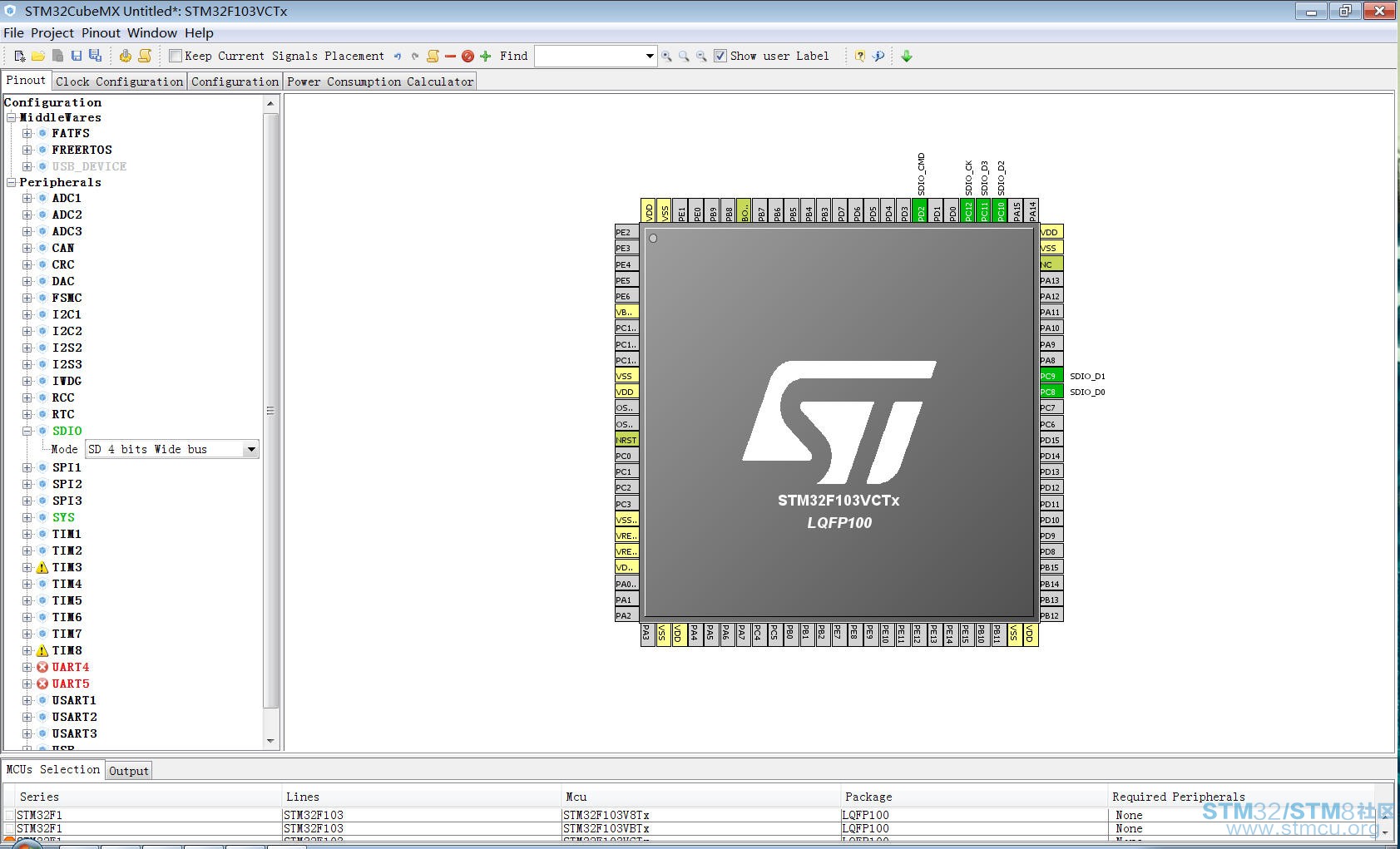Select the CAN peripheral in the tree
Image resolution: width=1400 pixels, height=849 pixels.
pyautogui.click(x=63, y=248)
